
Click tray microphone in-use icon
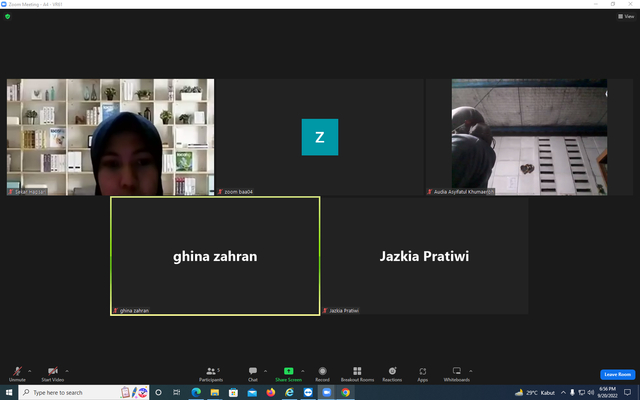pos(572,393)
